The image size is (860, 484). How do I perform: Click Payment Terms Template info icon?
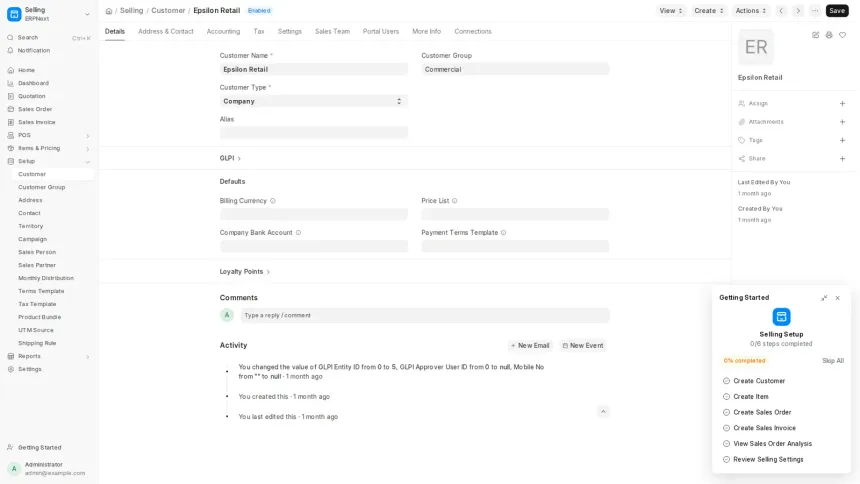[503, 233]
